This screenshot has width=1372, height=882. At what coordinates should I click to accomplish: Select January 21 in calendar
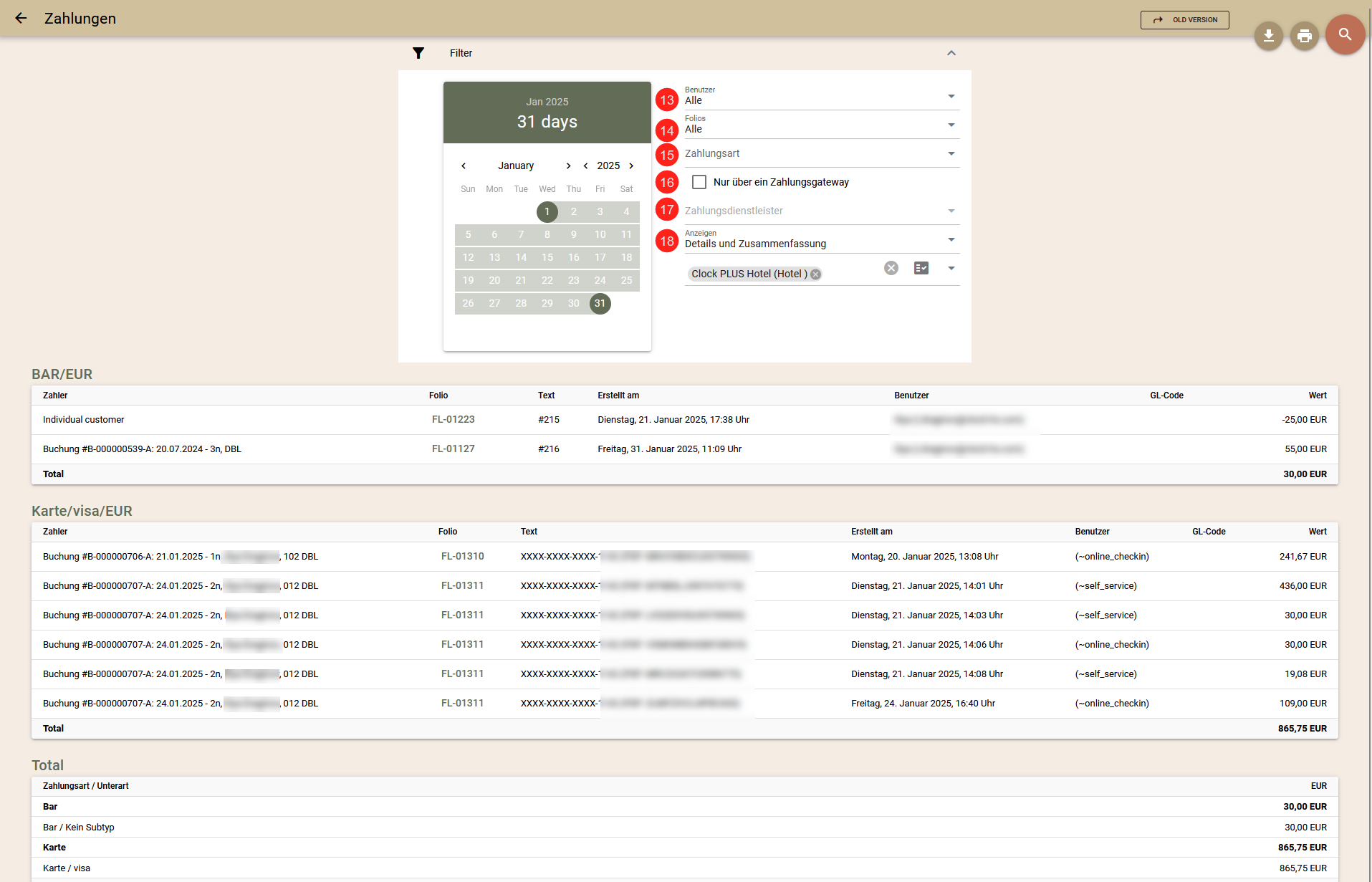click(521, 280)
